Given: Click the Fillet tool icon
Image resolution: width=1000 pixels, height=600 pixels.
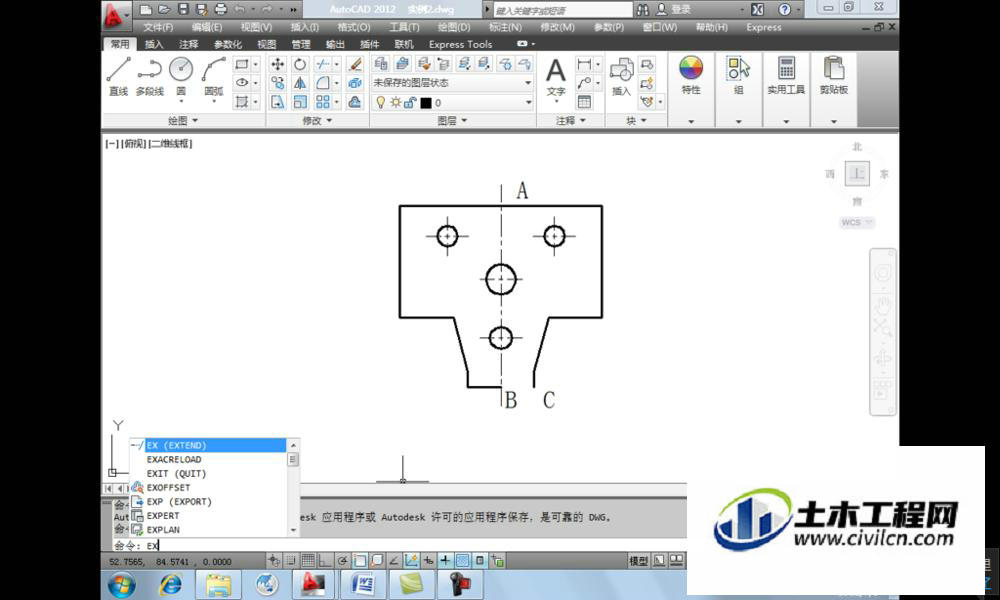Looking at the screenshot, I should pyautogui.click(x=323, y=83).
